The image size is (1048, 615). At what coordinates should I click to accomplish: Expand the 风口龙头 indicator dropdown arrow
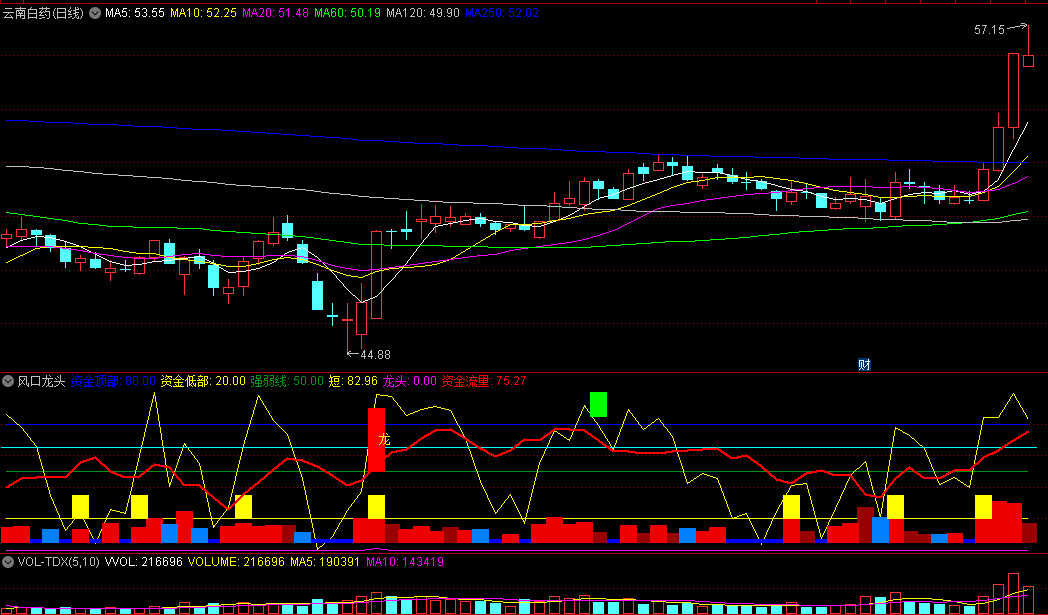tap(8, 382)
